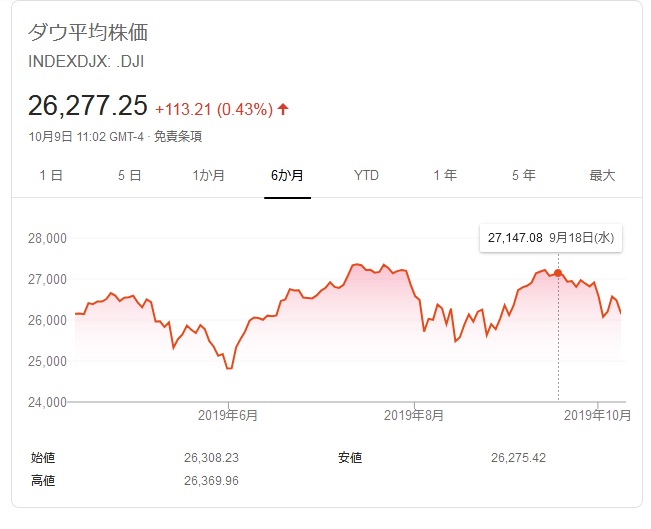The height and width of the screenshot is (529, 651).
Task: Select the 5年 range tab
Action: pos(524,175)
